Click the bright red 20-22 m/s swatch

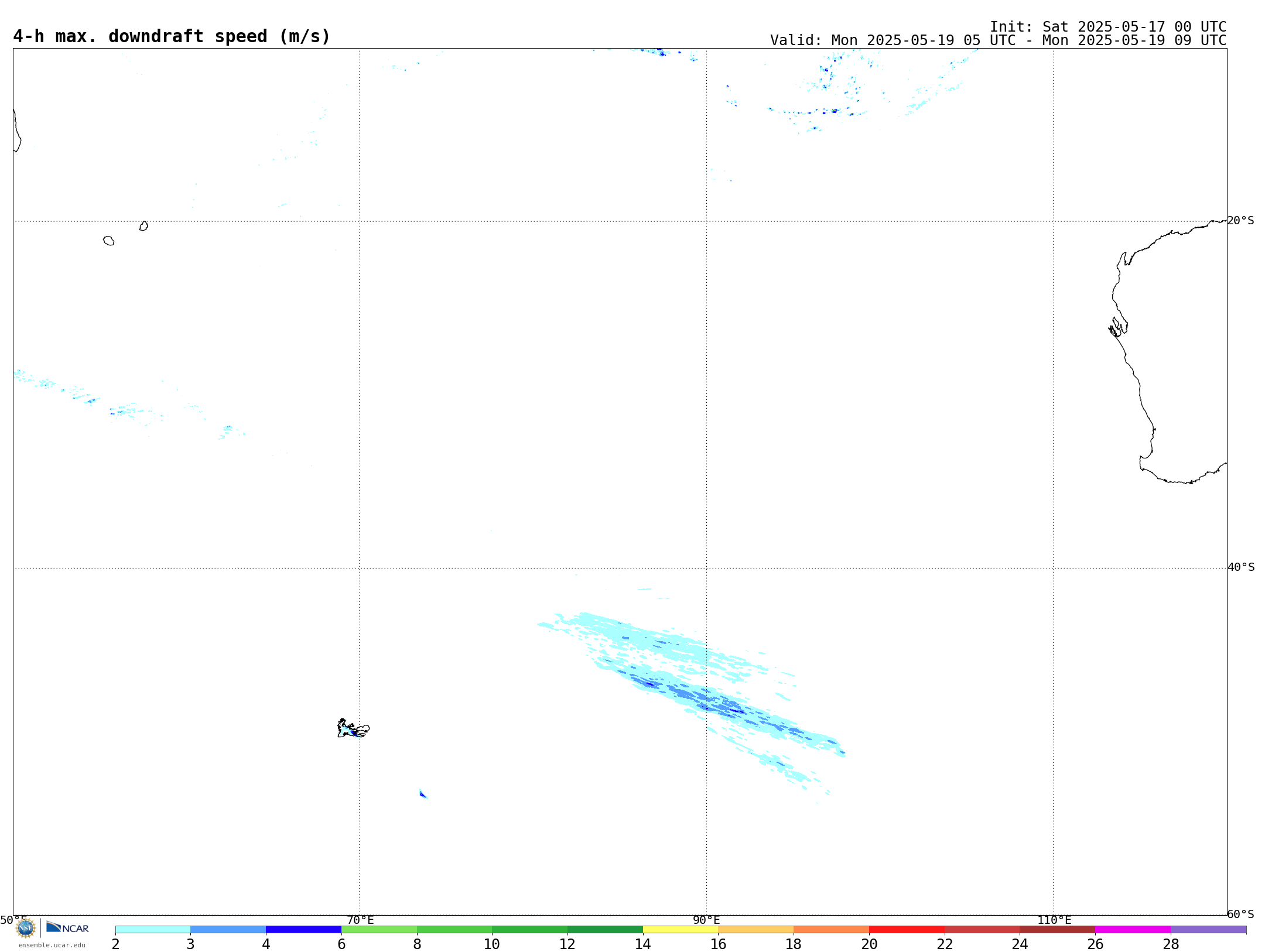[907, 930]
